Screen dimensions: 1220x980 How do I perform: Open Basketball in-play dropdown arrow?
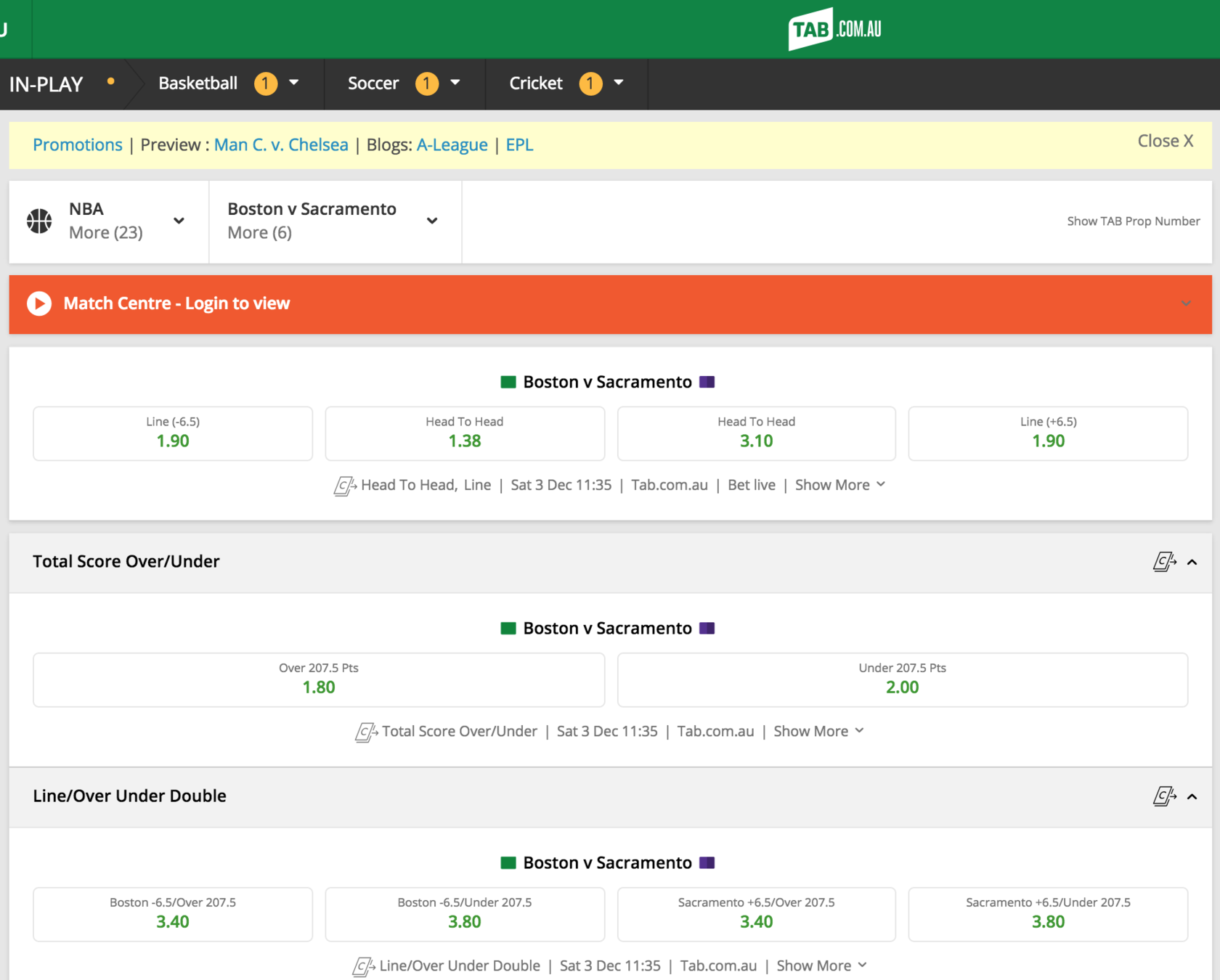294,83
